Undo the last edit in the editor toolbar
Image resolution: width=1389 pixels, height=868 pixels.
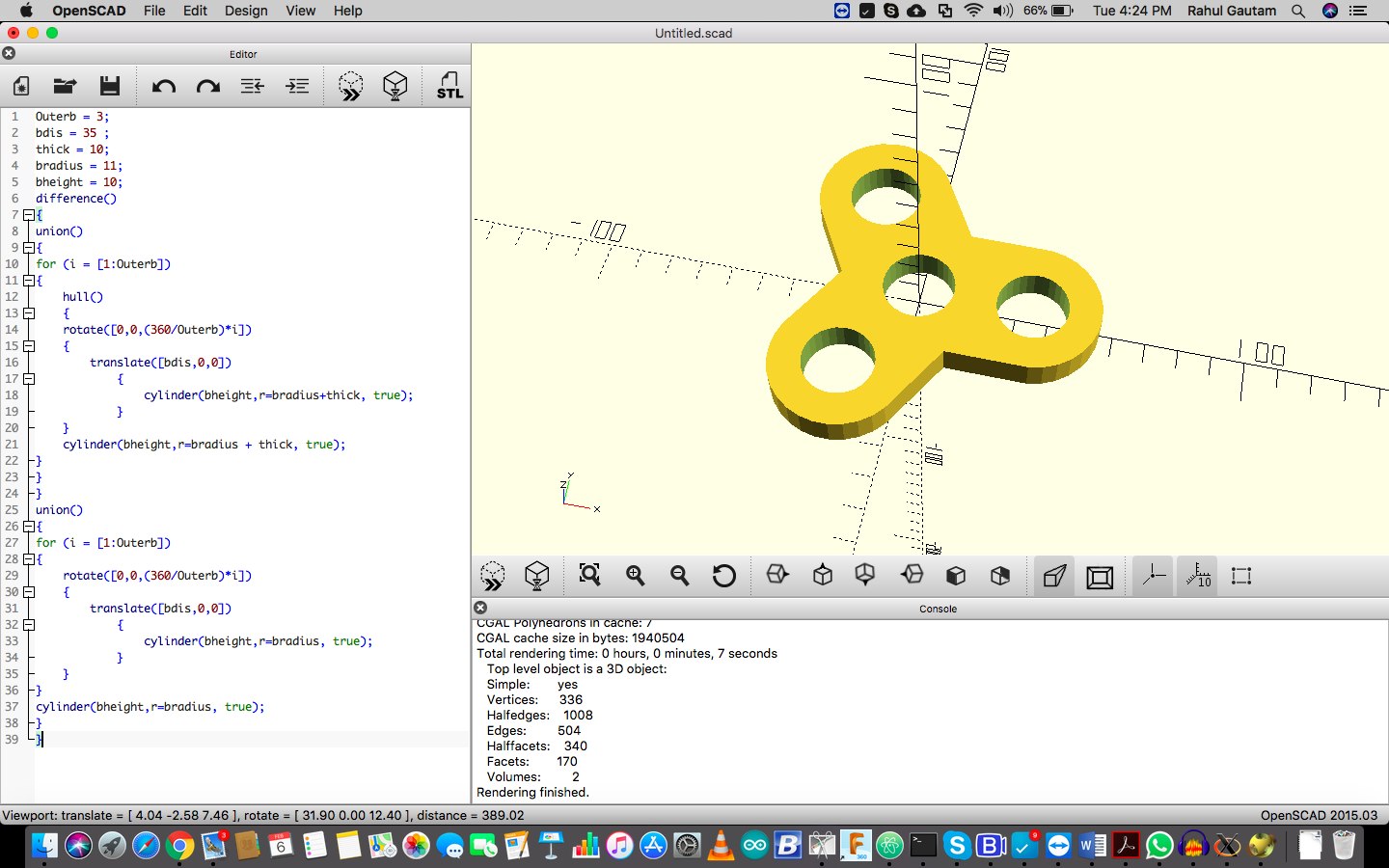(x=164, y=86)
